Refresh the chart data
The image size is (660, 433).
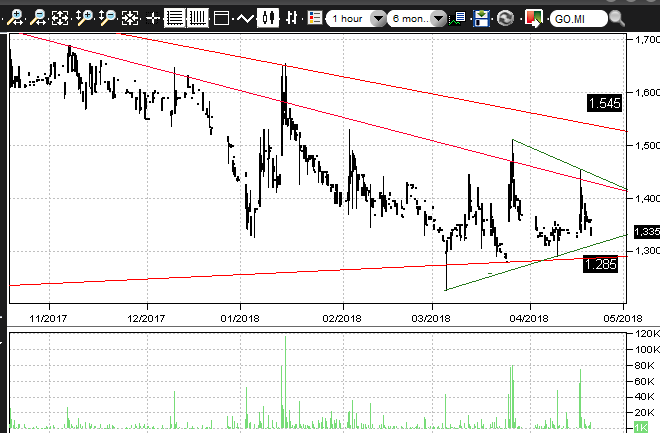[505, 19]
